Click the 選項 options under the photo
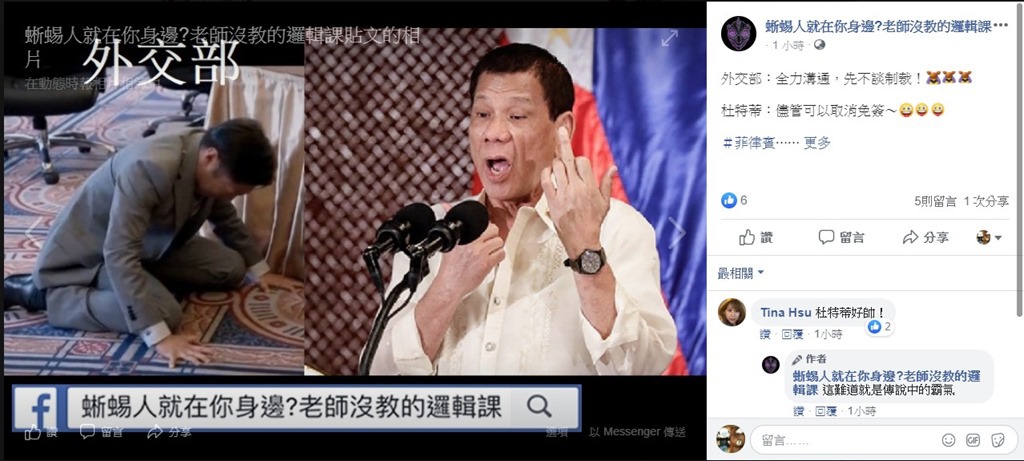 click(x=557, y=432)
